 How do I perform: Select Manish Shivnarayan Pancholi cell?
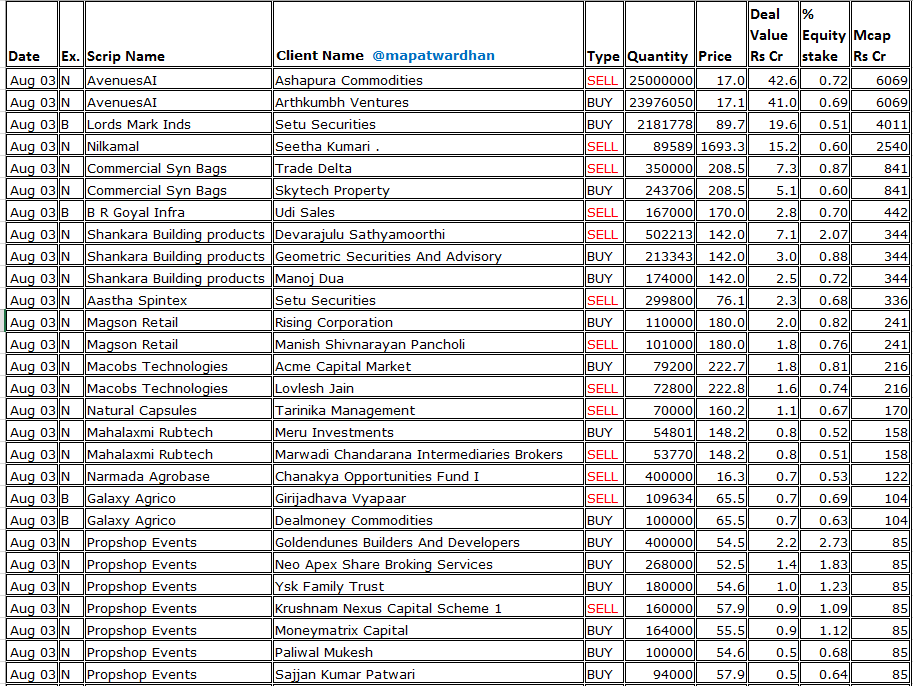(x=428, y=344)
